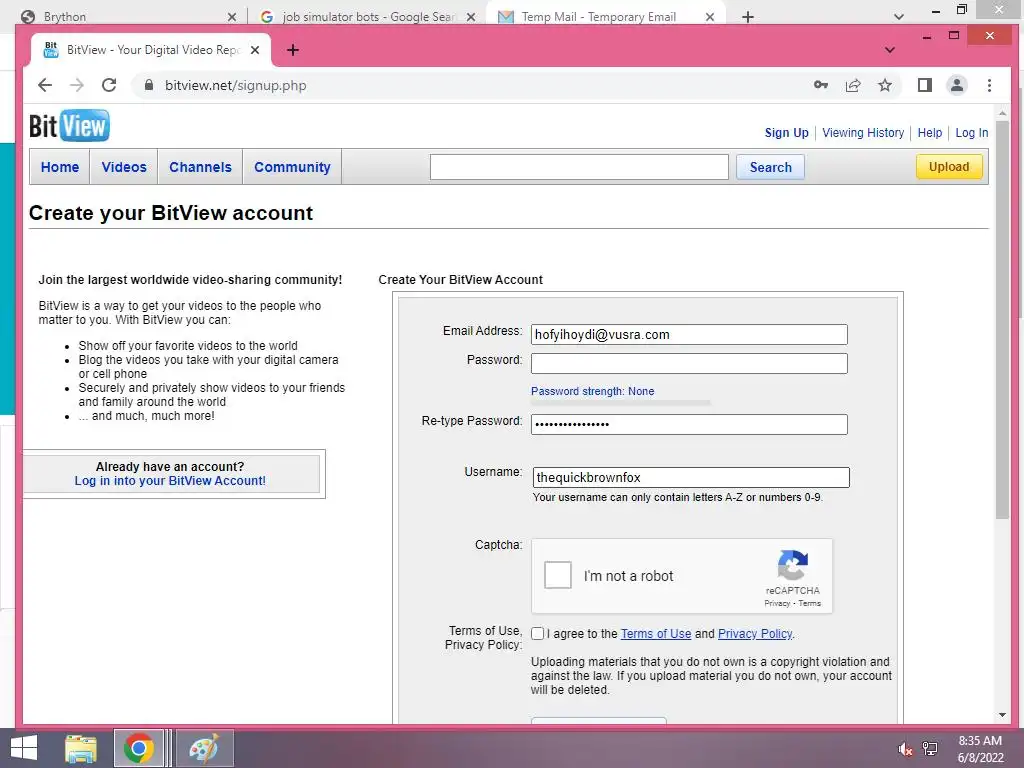The image size is (1024, 768).
Task: Open new tab in background window
Action: click(748, 17)
